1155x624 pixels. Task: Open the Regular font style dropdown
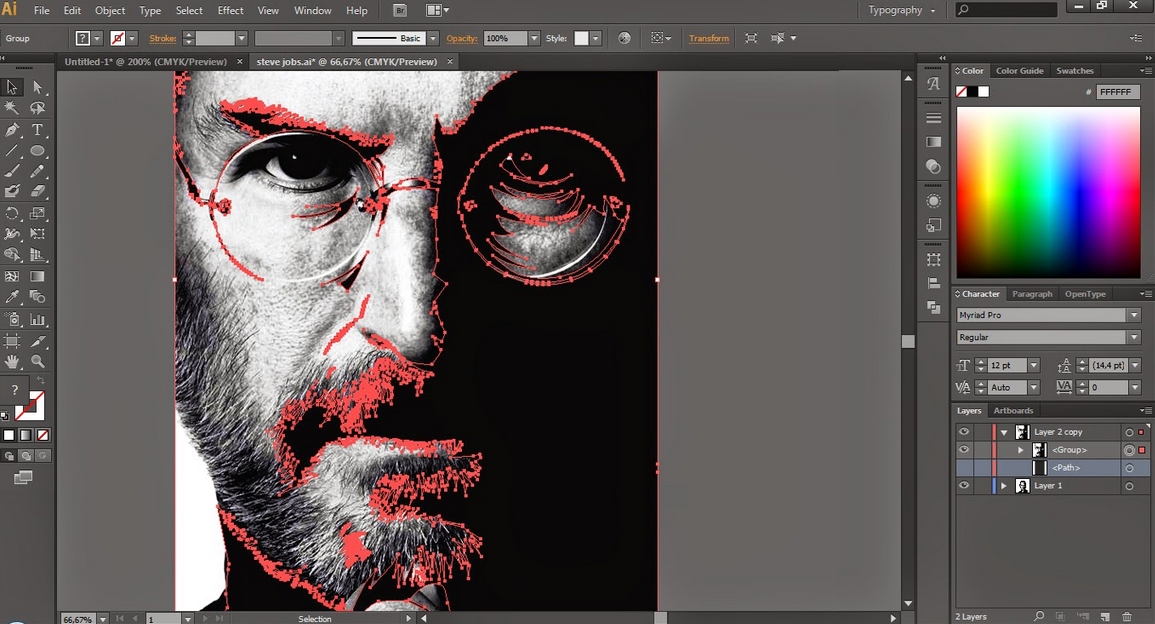pos(1134,337)
